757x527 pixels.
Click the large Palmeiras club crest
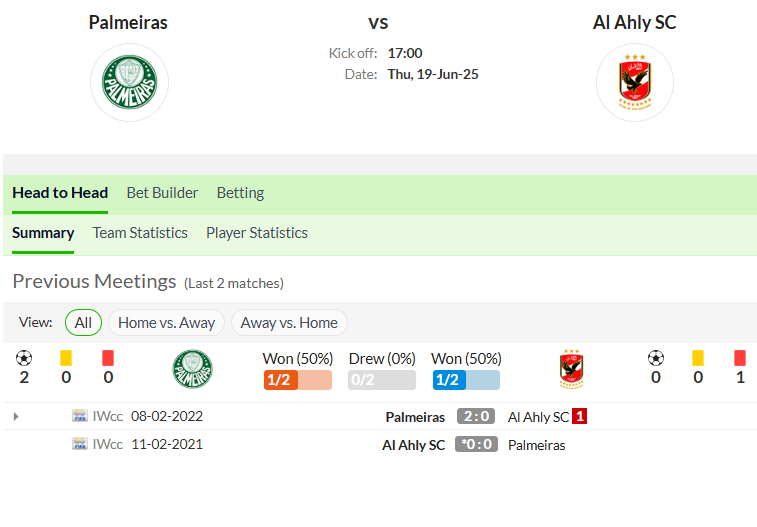pyautogui.click(x=129, y=82)
